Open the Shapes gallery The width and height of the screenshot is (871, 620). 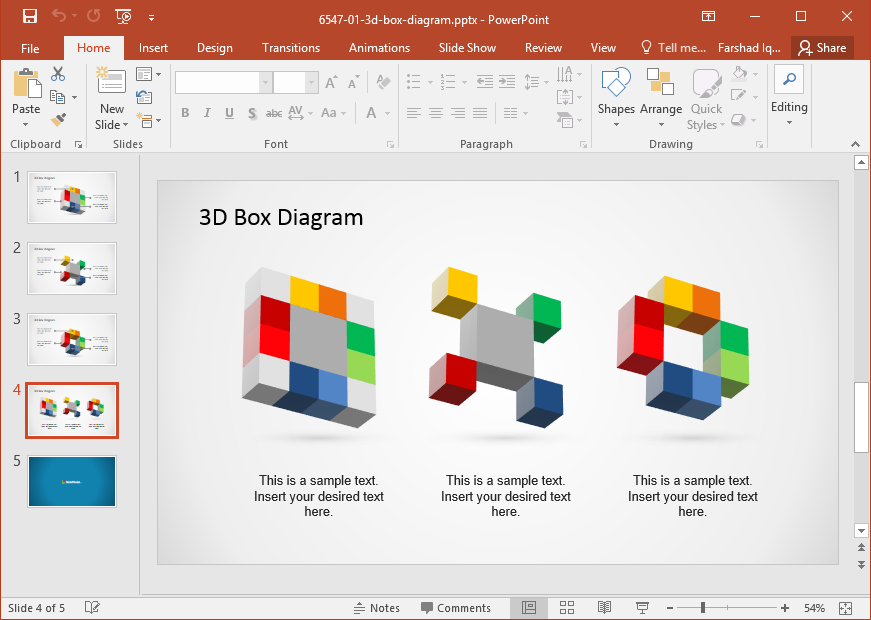616,98
